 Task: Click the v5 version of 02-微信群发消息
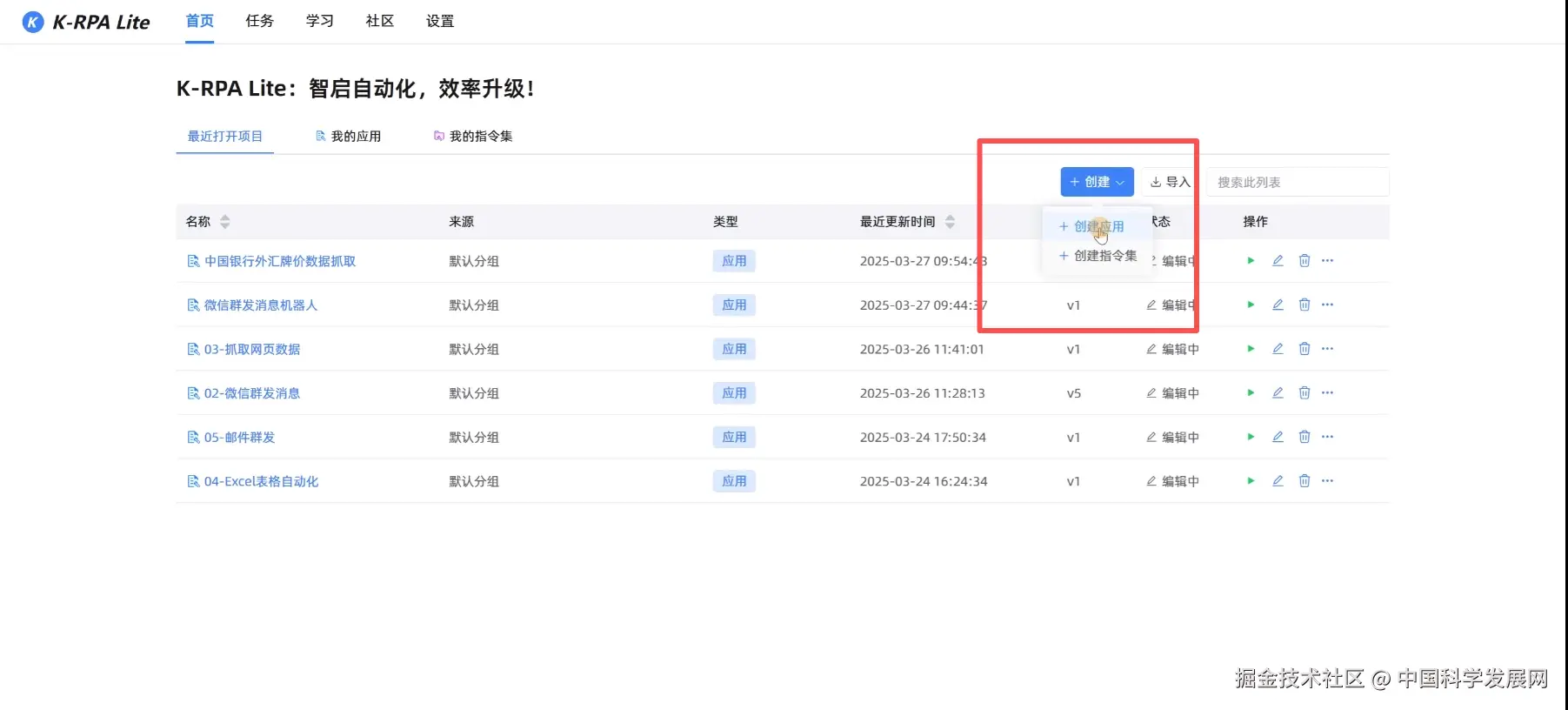[1074, 393]
